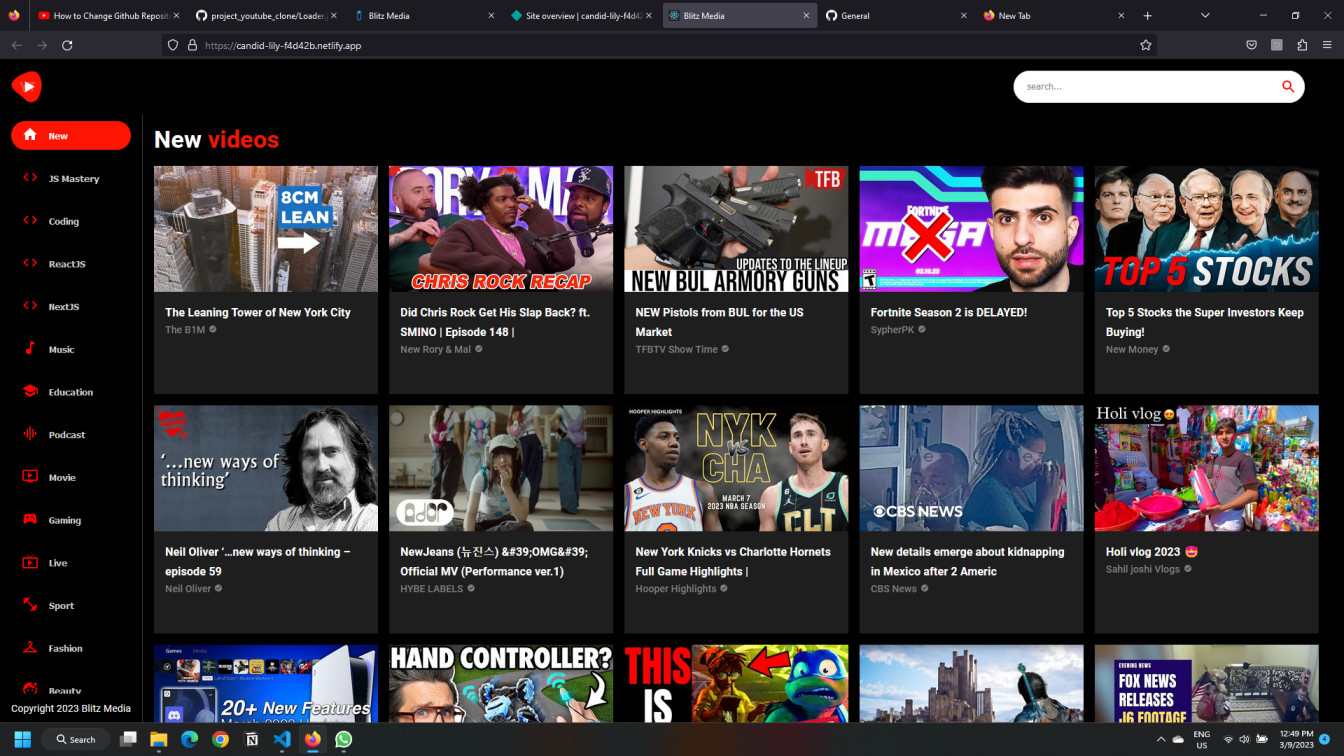Image resolution: width=1344 pixels, height=756 pixels.
Task: Select the Gaming category icon
Action: coord(28,520)
